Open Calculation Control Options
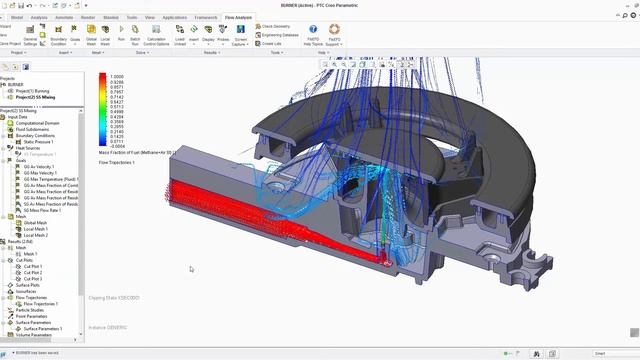 click(156, 35)
